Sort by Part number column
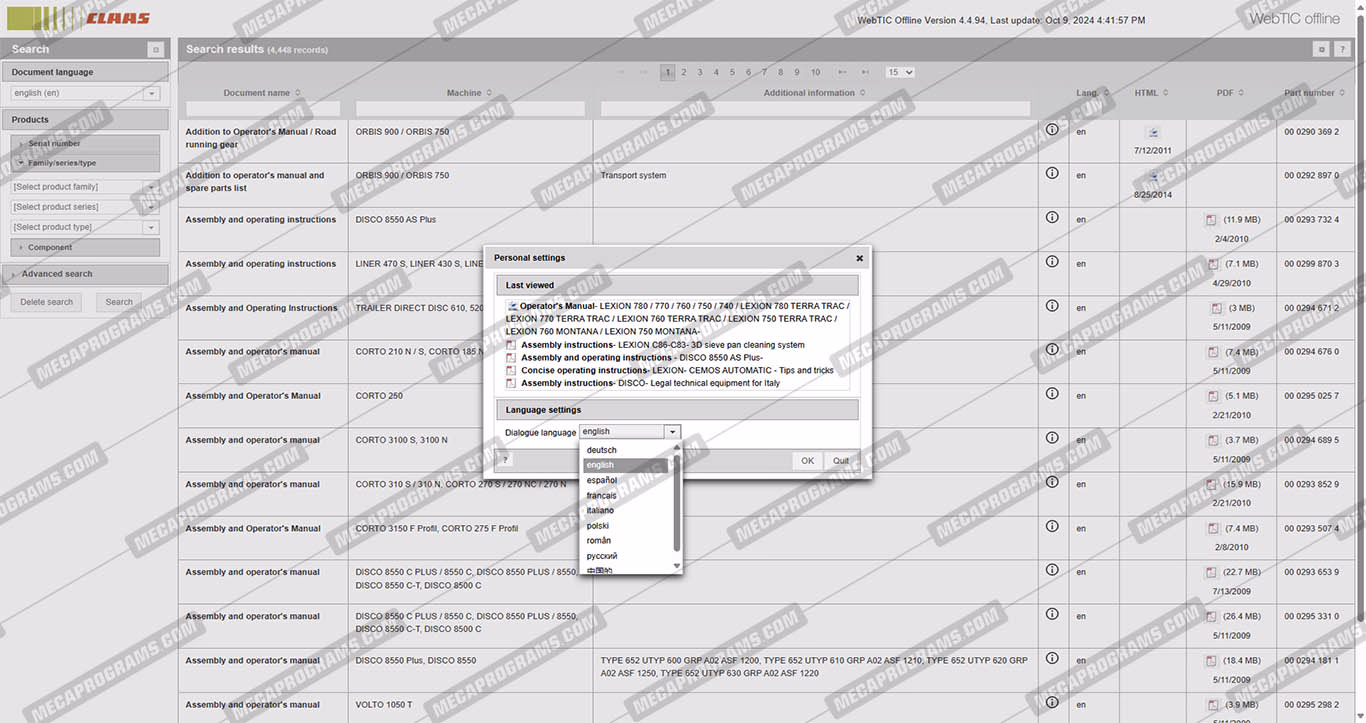 pos(1314,93)
